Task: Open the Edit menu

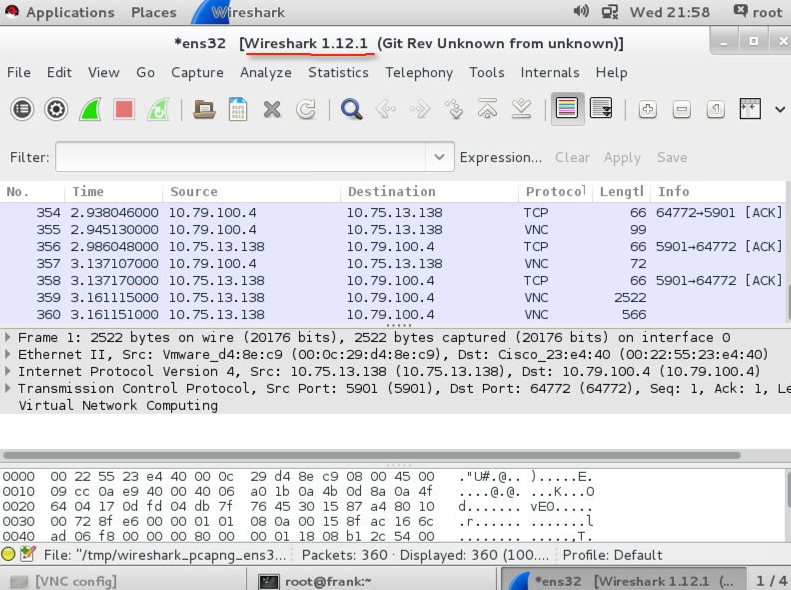Action: pyautogui.click(x=59, y=73)
